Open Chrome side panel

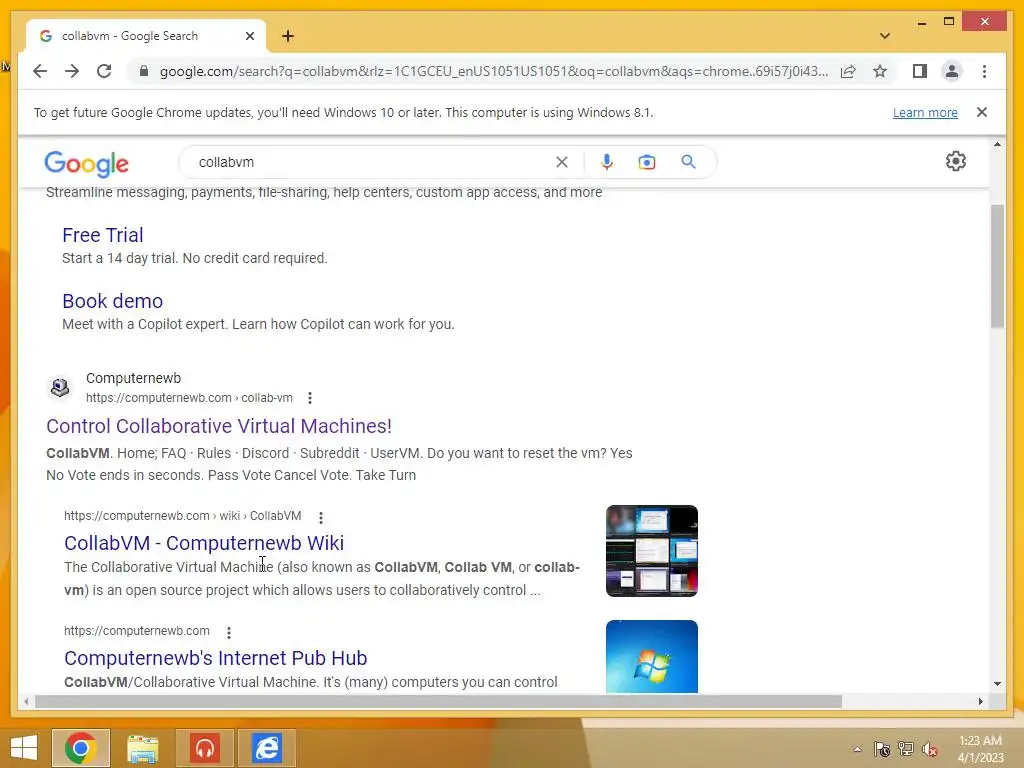[x=920, y=71]
